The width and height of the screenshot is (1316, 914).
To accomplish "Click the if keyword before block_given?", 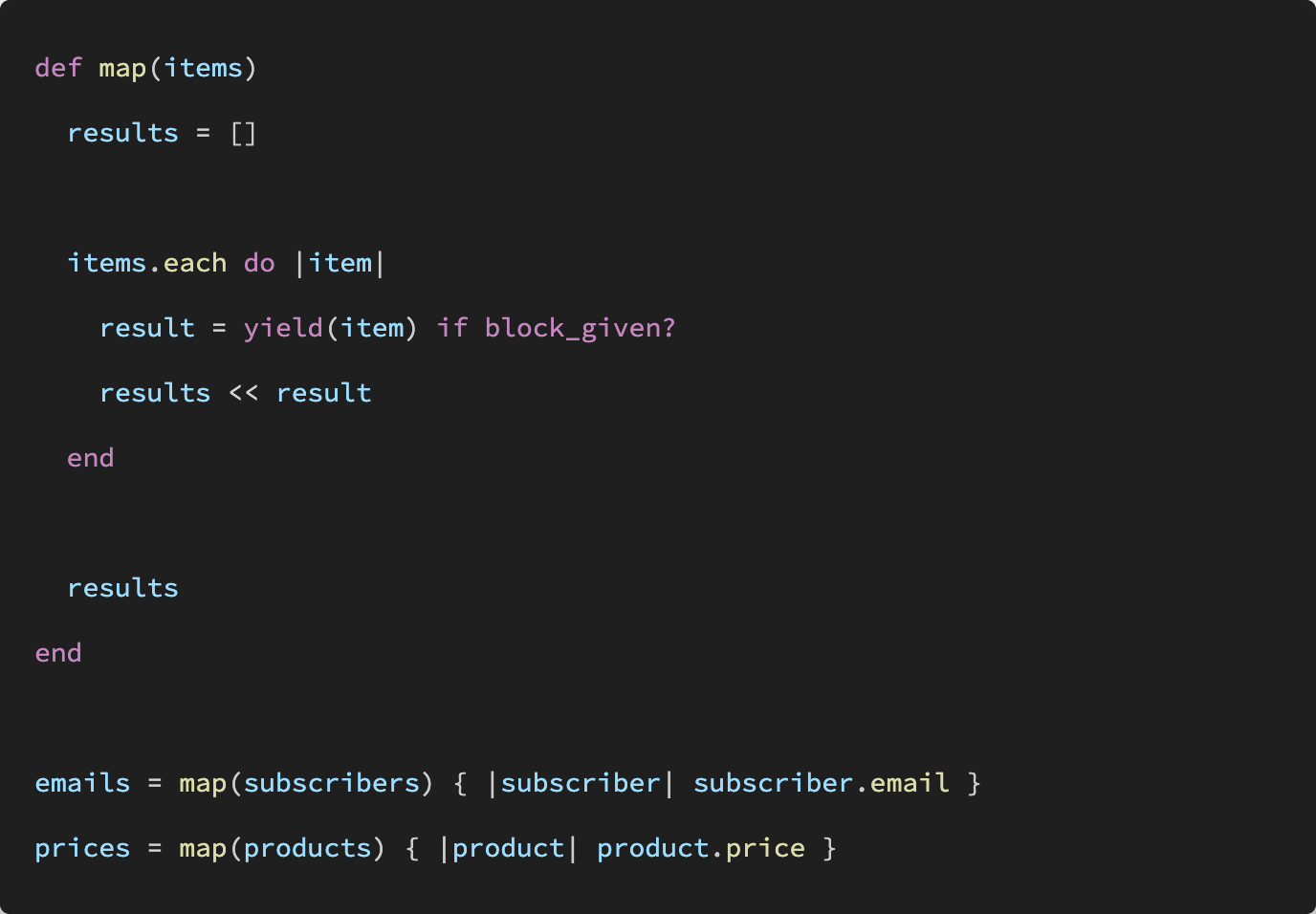I will 452,328.
